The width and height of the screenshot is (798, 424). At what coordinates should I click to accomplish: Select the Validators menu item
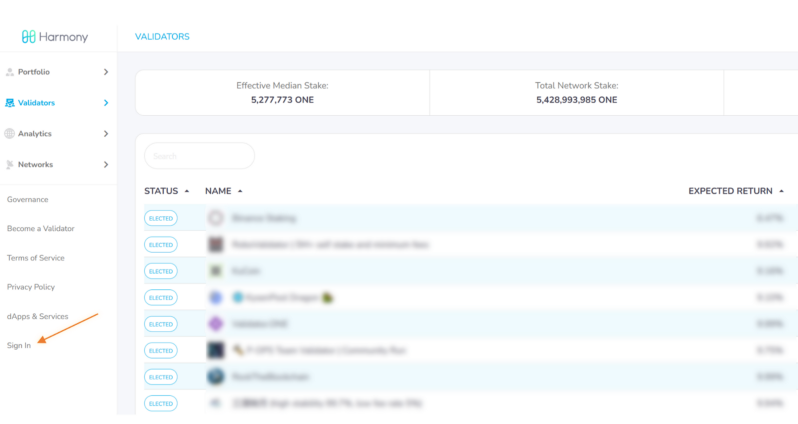(36, 103)
